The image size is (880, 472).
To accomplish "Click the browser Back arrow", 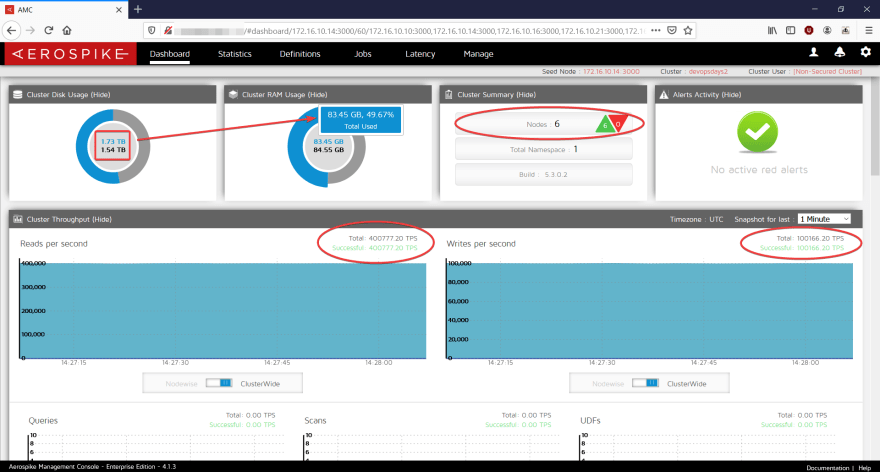I will click(x=12, y=30).
